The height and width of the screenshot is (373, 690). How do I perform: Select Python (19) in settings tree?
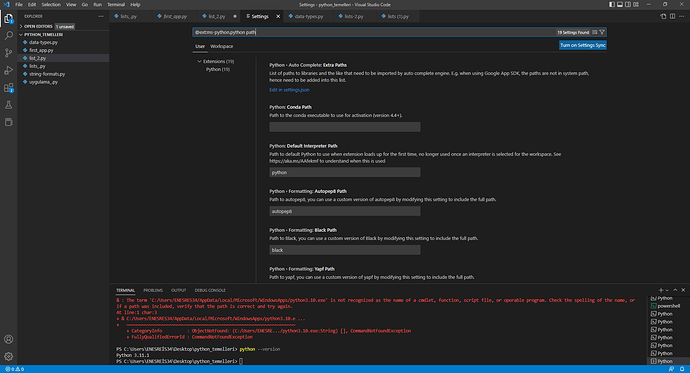pos(218,69)
